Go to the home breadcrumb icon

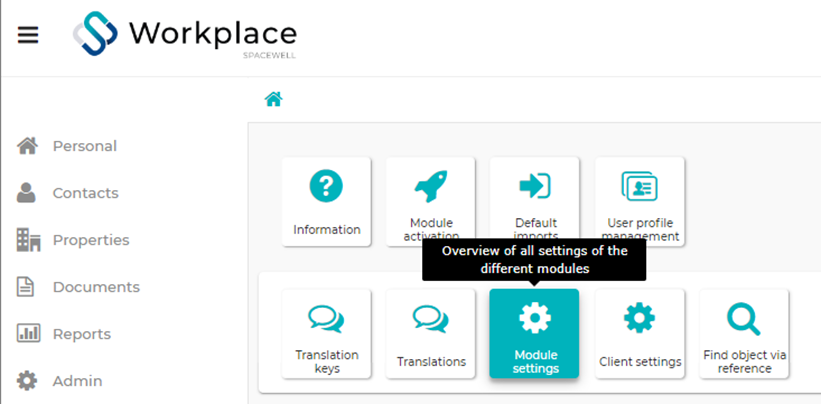coord(273,98)
